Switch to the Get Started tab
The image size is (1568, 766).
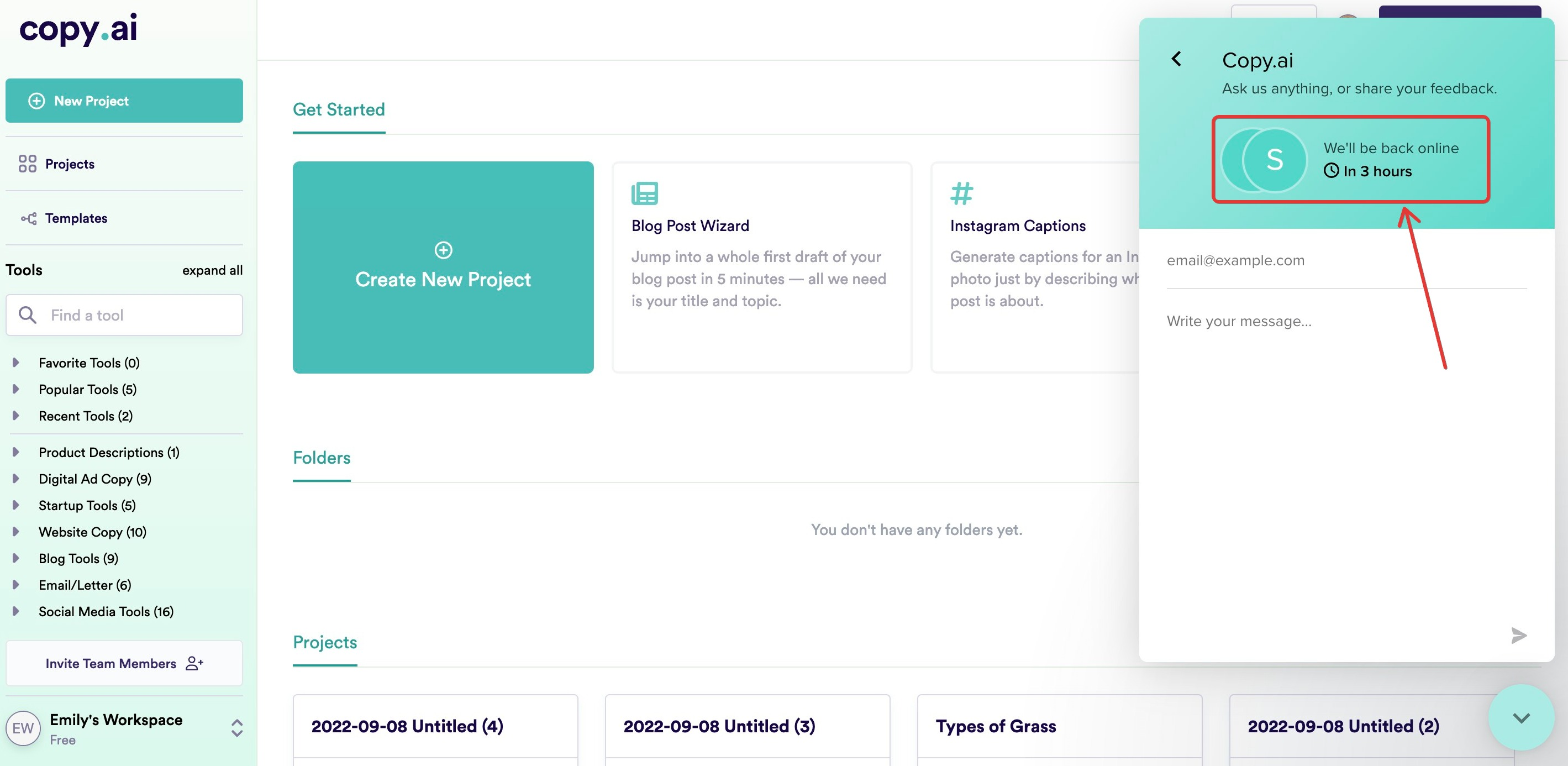[x=339, y=109]
